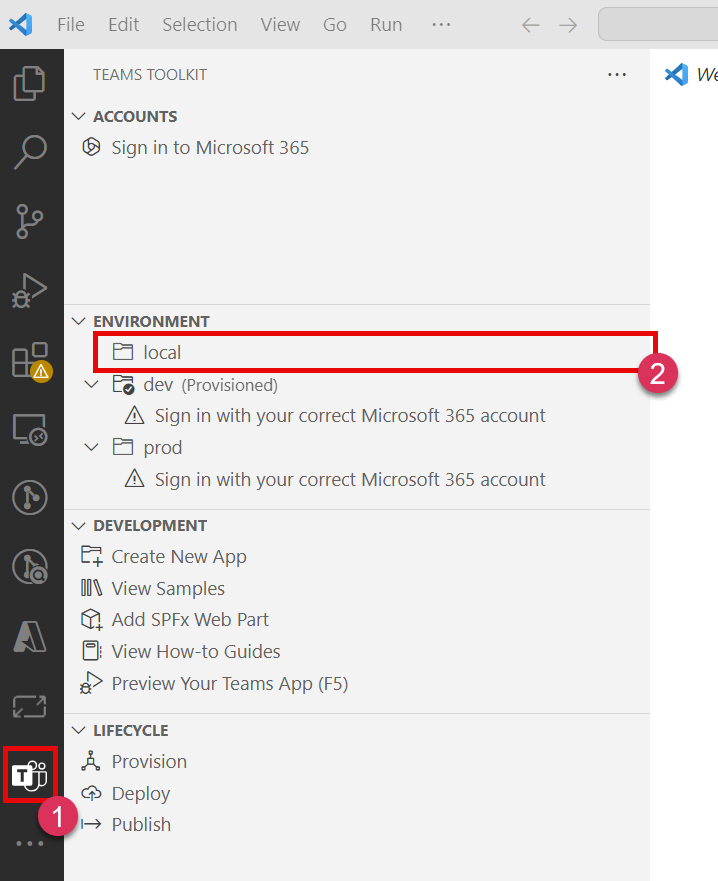Screen dimensions: 718x881
Task: Open the Selection menu
Action: click(200, 25)
